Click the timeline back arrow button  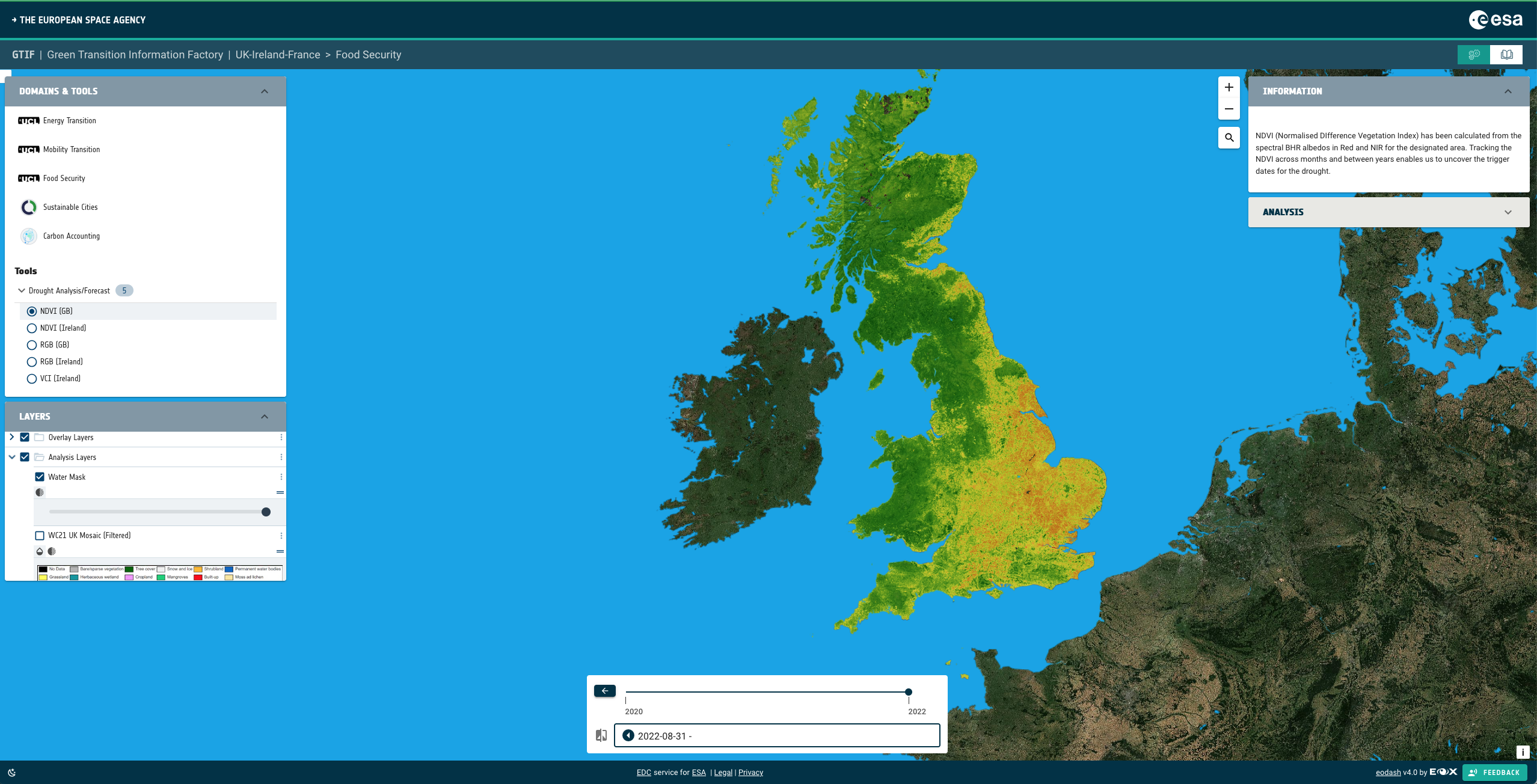(x=604, y=691)
